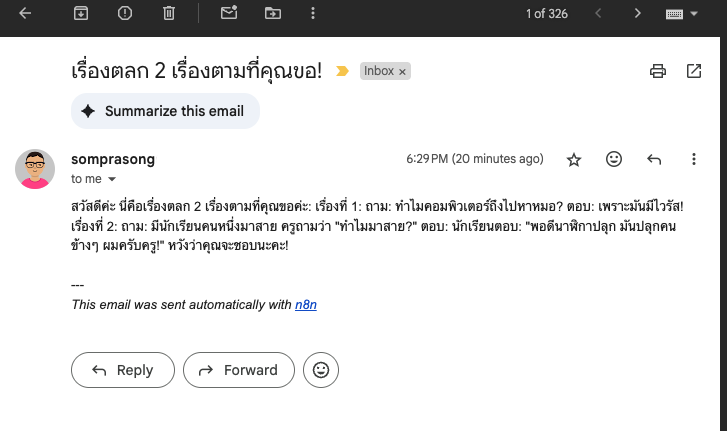Open the Move to folder icon

(x=273, y=13)
